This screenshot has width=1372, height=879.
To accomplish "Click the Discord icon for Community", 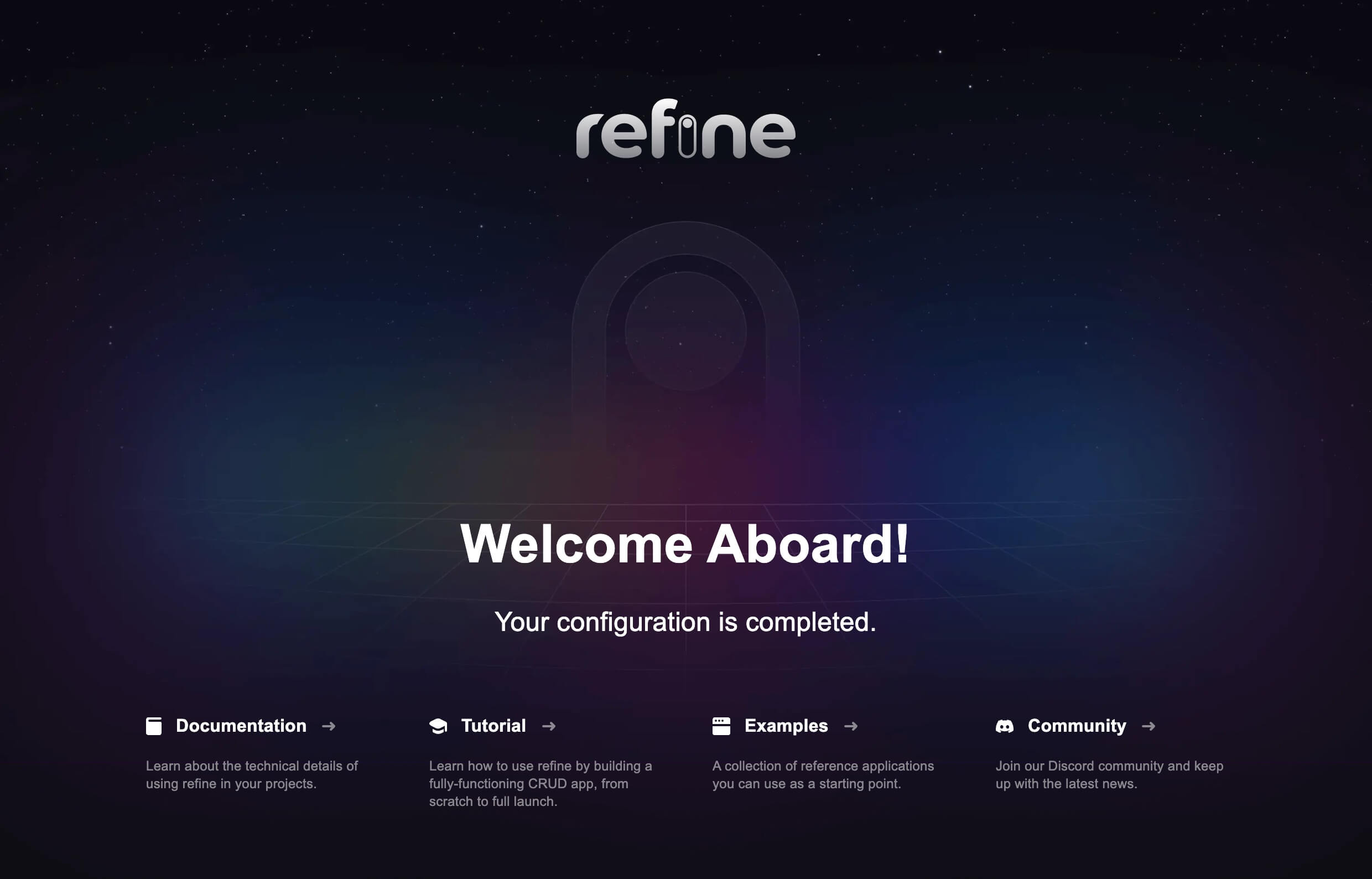I will click(x=1005, y=726).
